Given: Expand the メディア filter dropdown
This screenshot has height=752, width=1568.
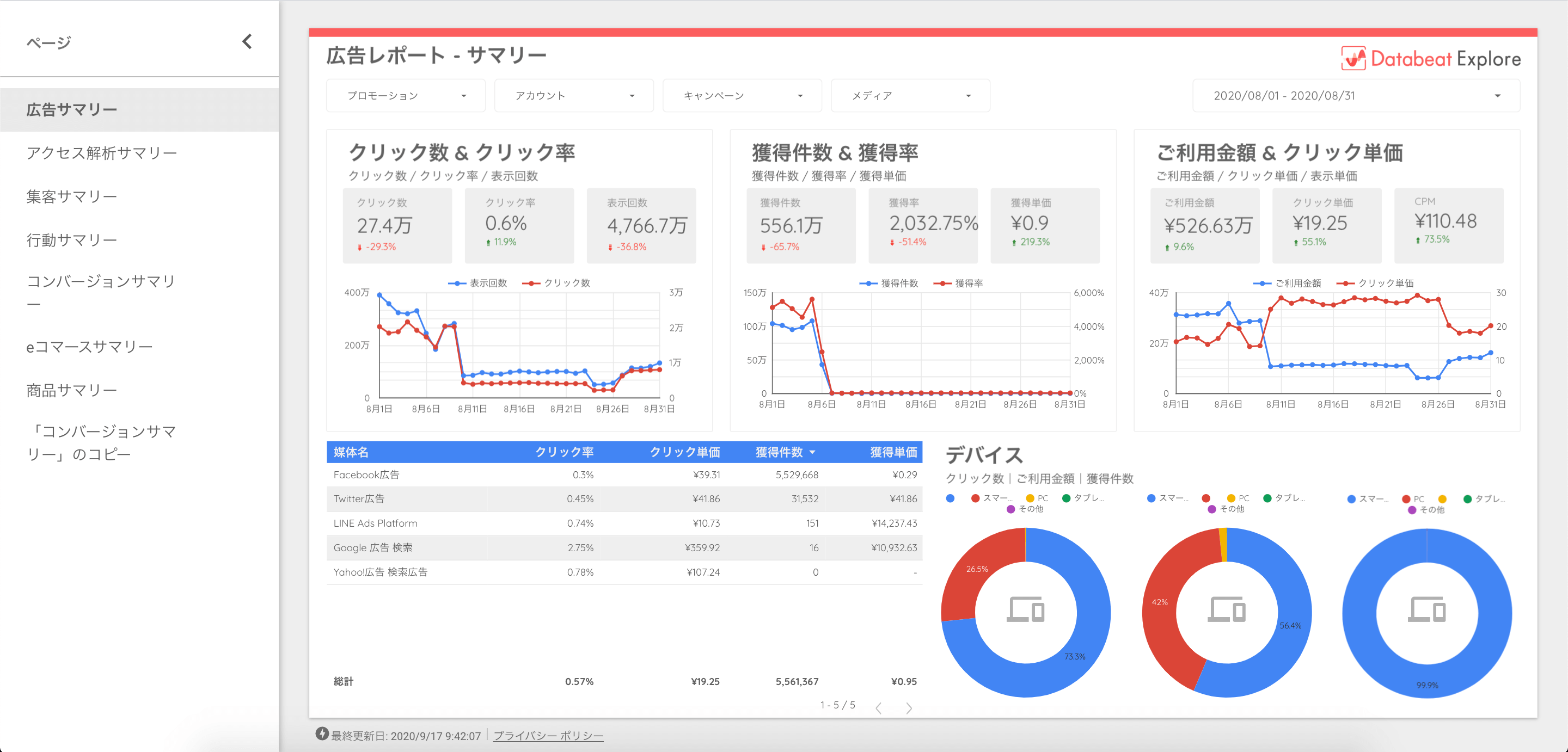Looking at the screenshot, I should (910, 96).
